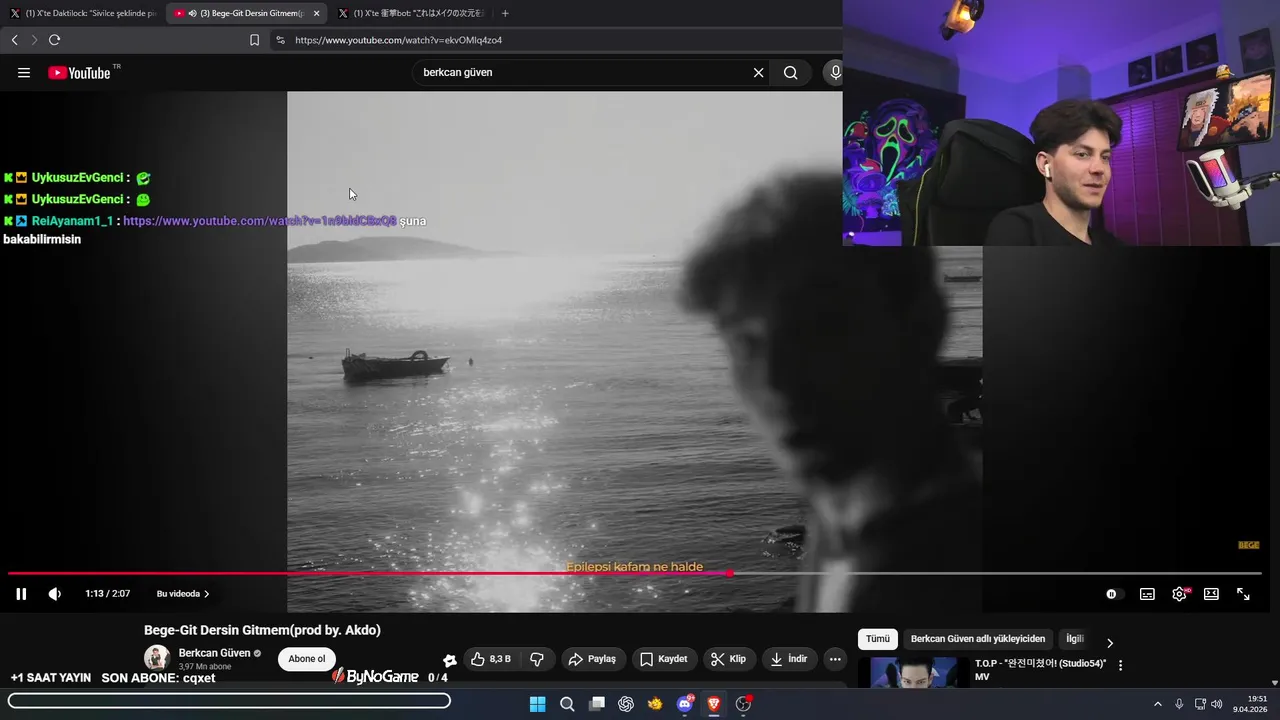Open ChatGPT from the taskbar
Viewport: 1280px width, 720px height.
626,704
